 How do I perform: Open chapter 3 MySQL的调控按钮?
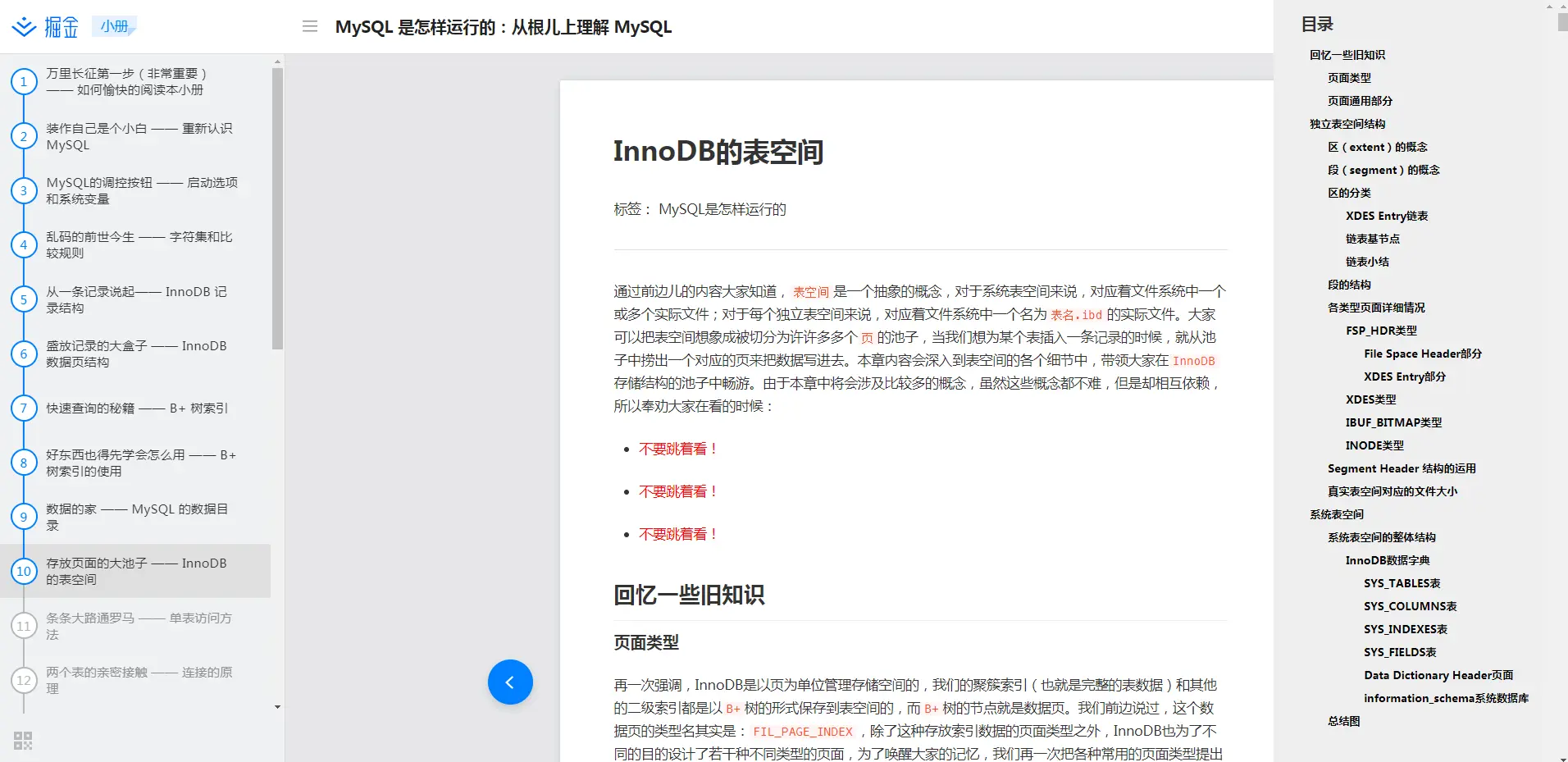(135, 190)
